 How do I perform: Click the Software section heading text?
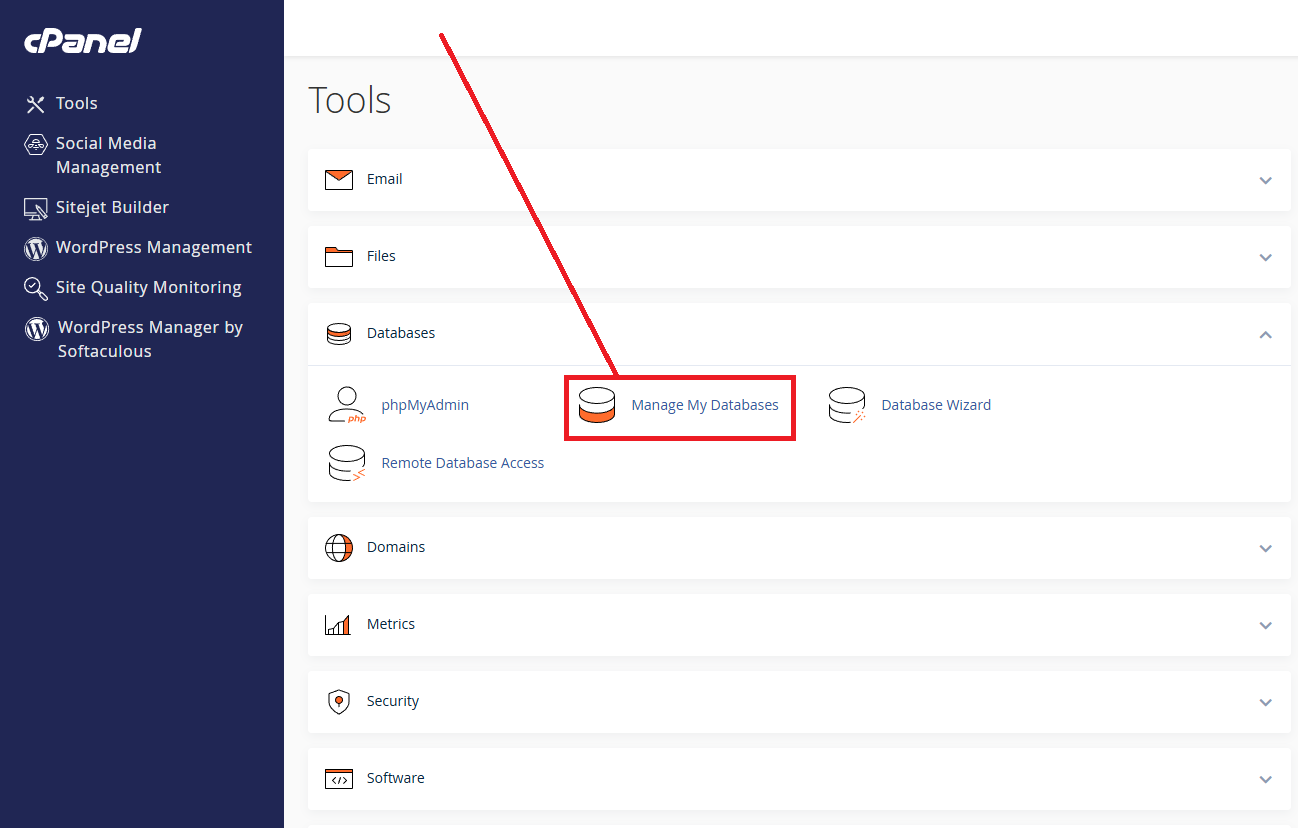pyautogui.click(x=396, y=778)
